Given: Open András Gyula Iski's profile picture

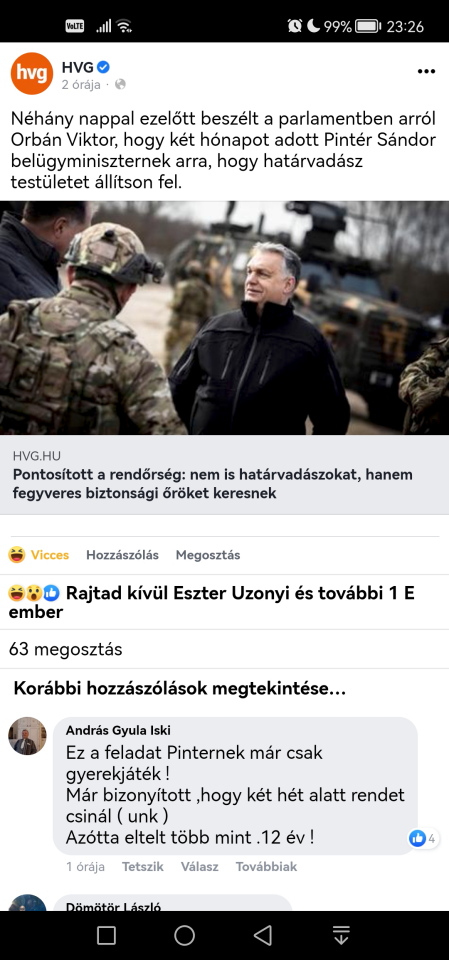Looking at the screenshot, I should point(27,736).
